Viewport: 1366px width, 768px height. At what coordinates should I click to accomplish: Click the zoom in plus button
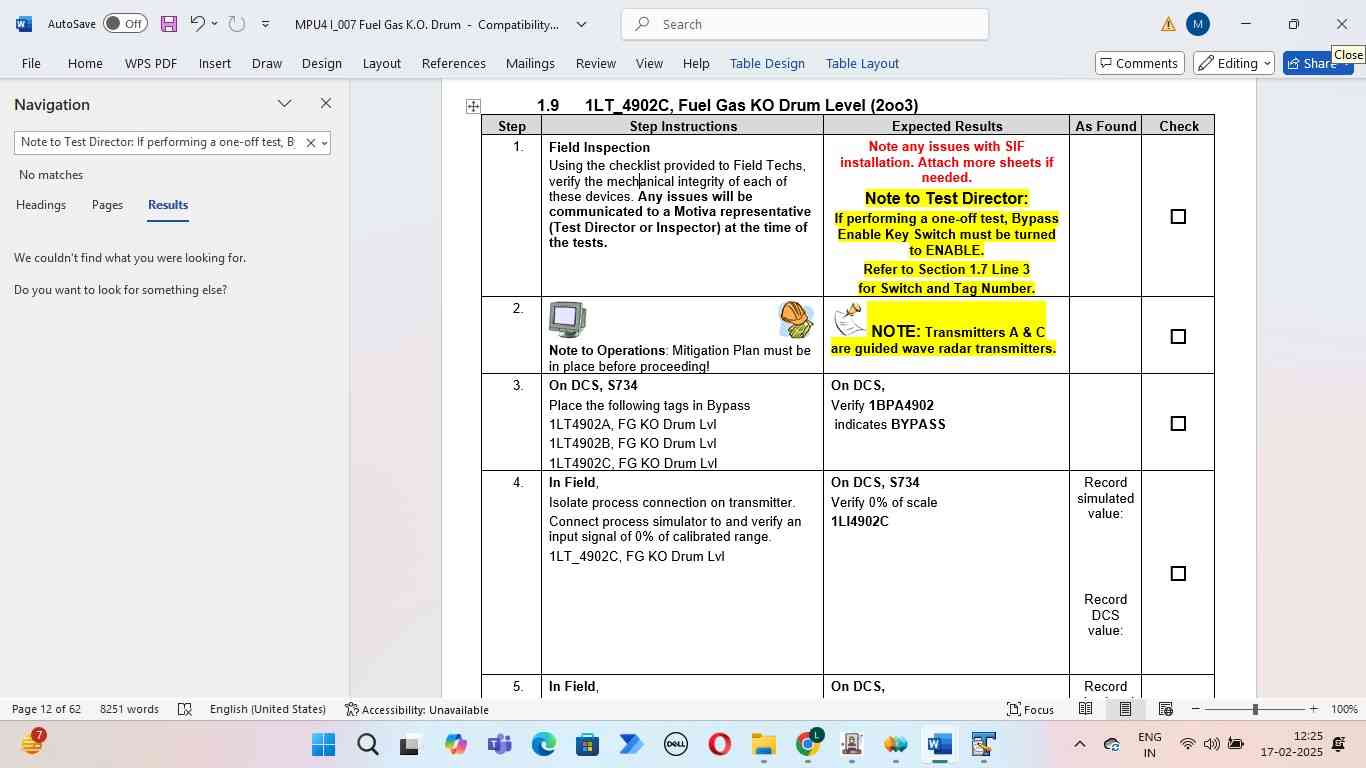[1313, 709]
